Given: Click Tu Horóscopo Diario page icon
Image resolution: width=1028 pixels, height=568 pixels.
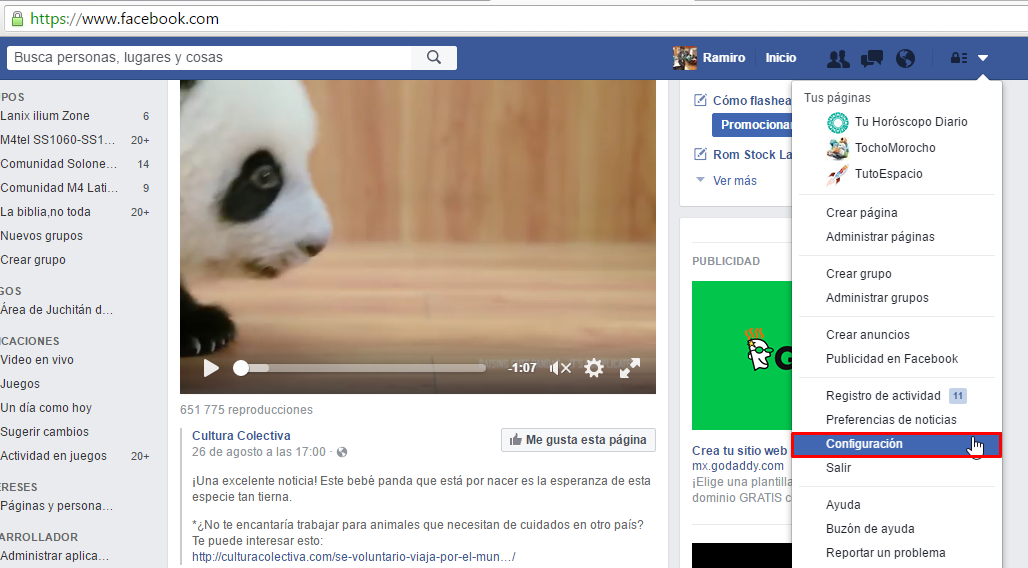Looking at the screenshot, I should (837, 122).
